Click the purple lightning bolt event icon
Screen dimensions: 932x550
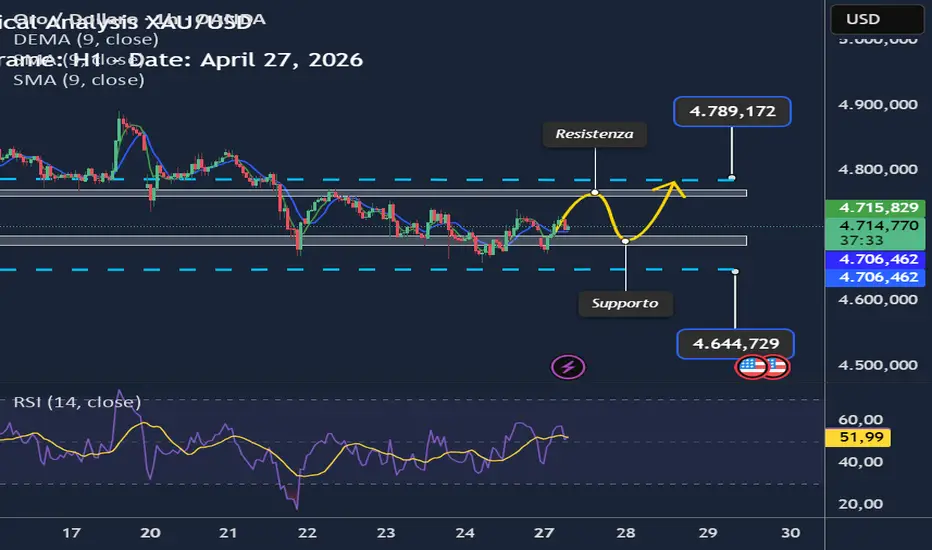[x=568, y=367]
